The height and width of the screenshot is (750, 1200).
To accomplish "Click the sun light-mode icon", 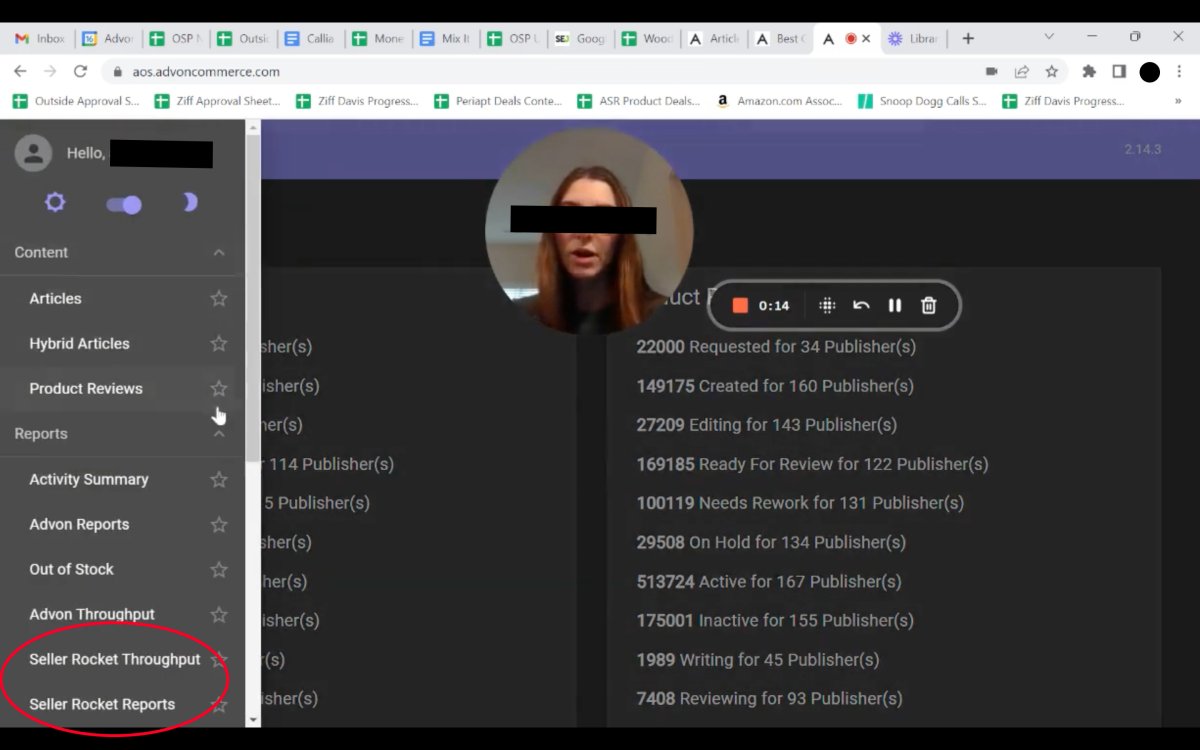I will tap(55, 203).
